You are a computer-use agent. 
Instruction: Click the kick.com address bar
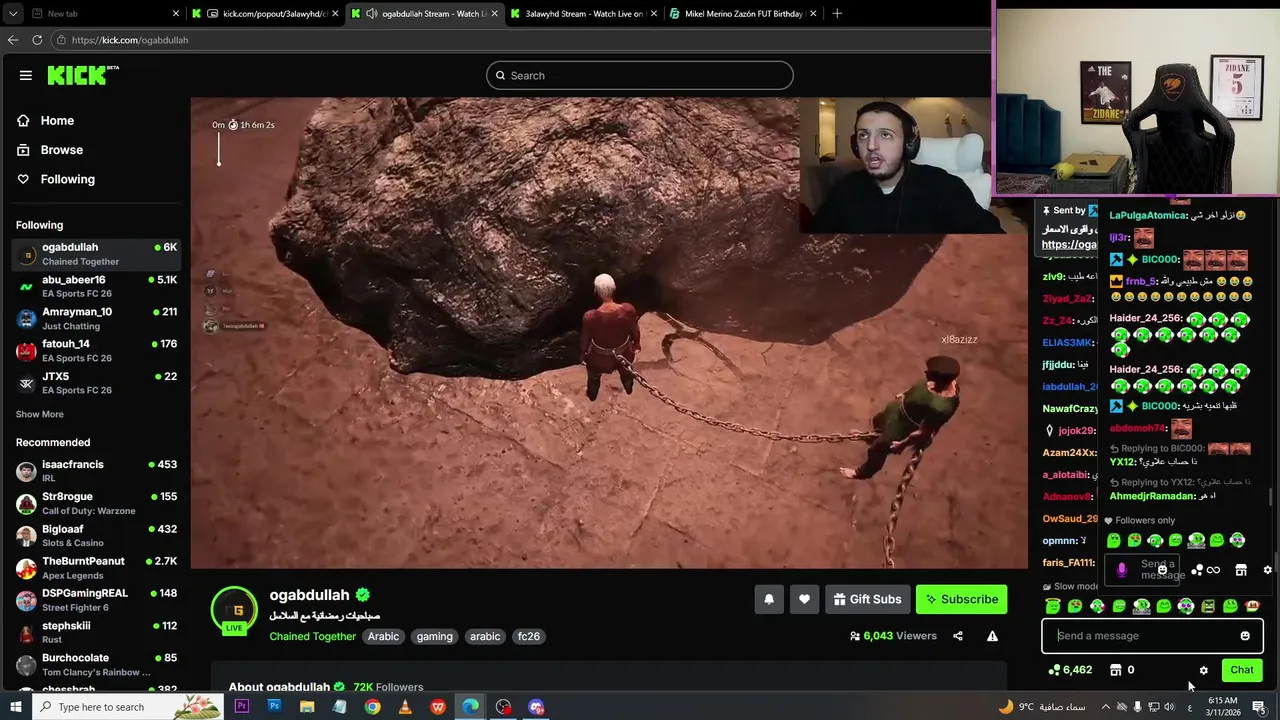(520, 40)
